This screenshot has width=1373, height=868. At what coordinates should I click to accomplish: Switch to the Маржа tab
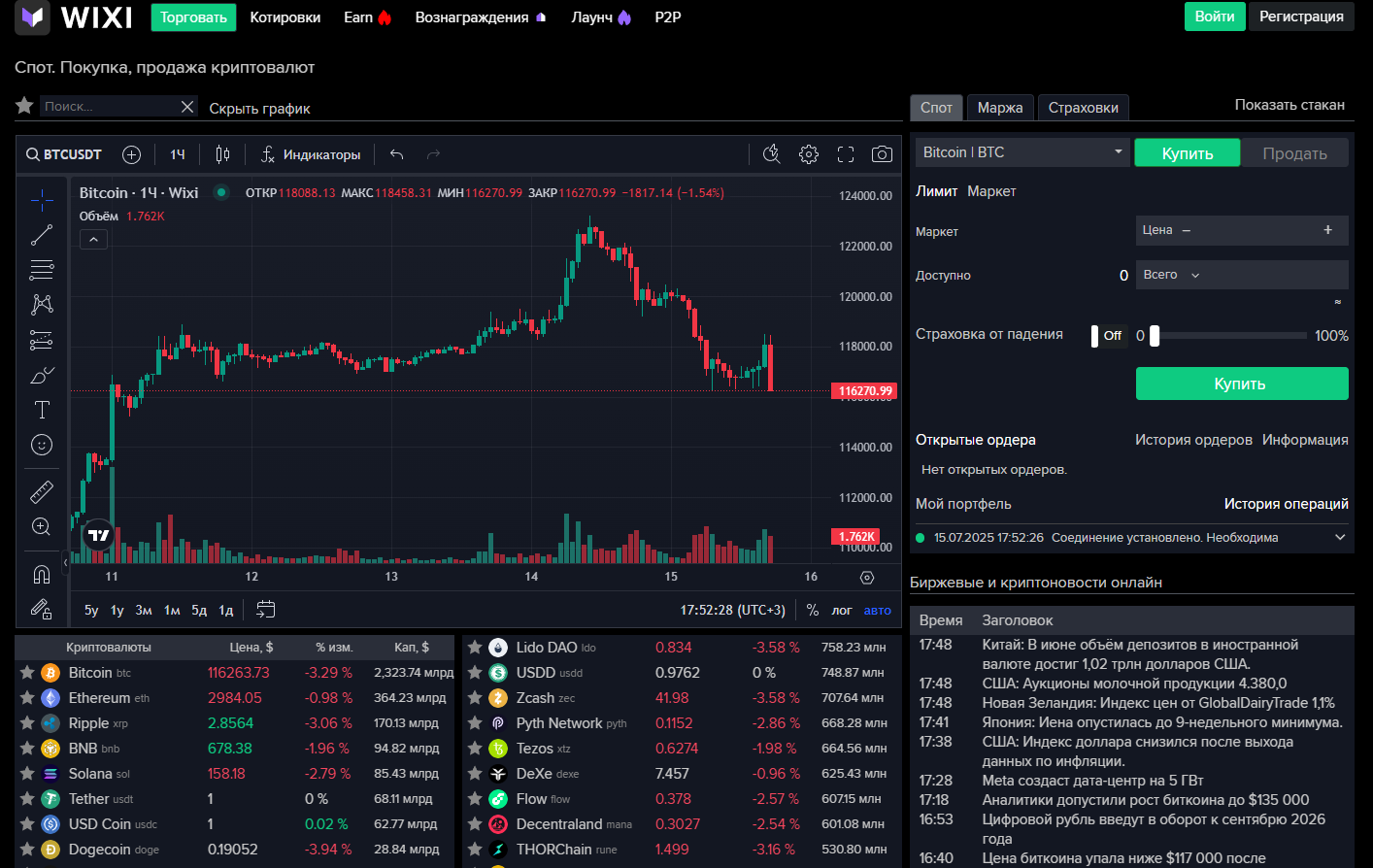coord(999,108)
